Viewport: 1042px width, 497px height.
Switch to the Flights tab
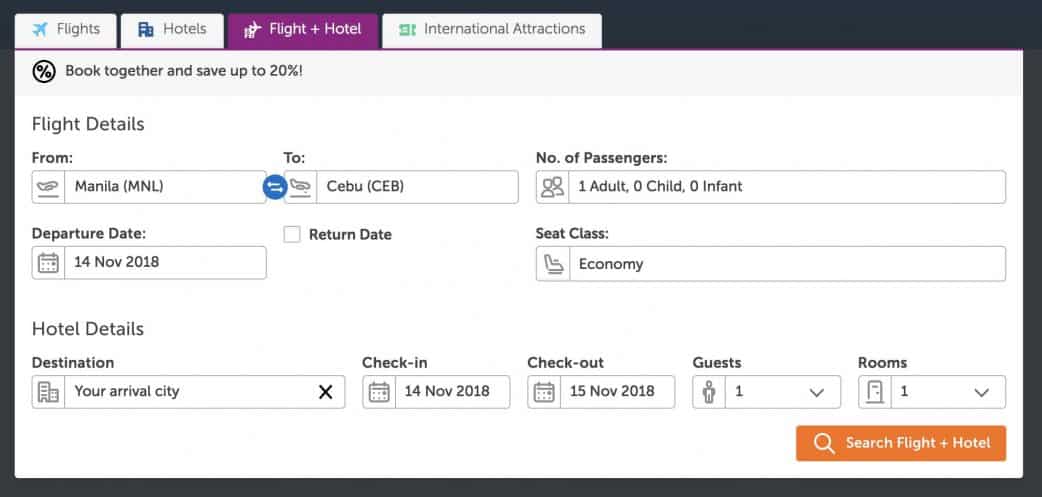[66, 30]
